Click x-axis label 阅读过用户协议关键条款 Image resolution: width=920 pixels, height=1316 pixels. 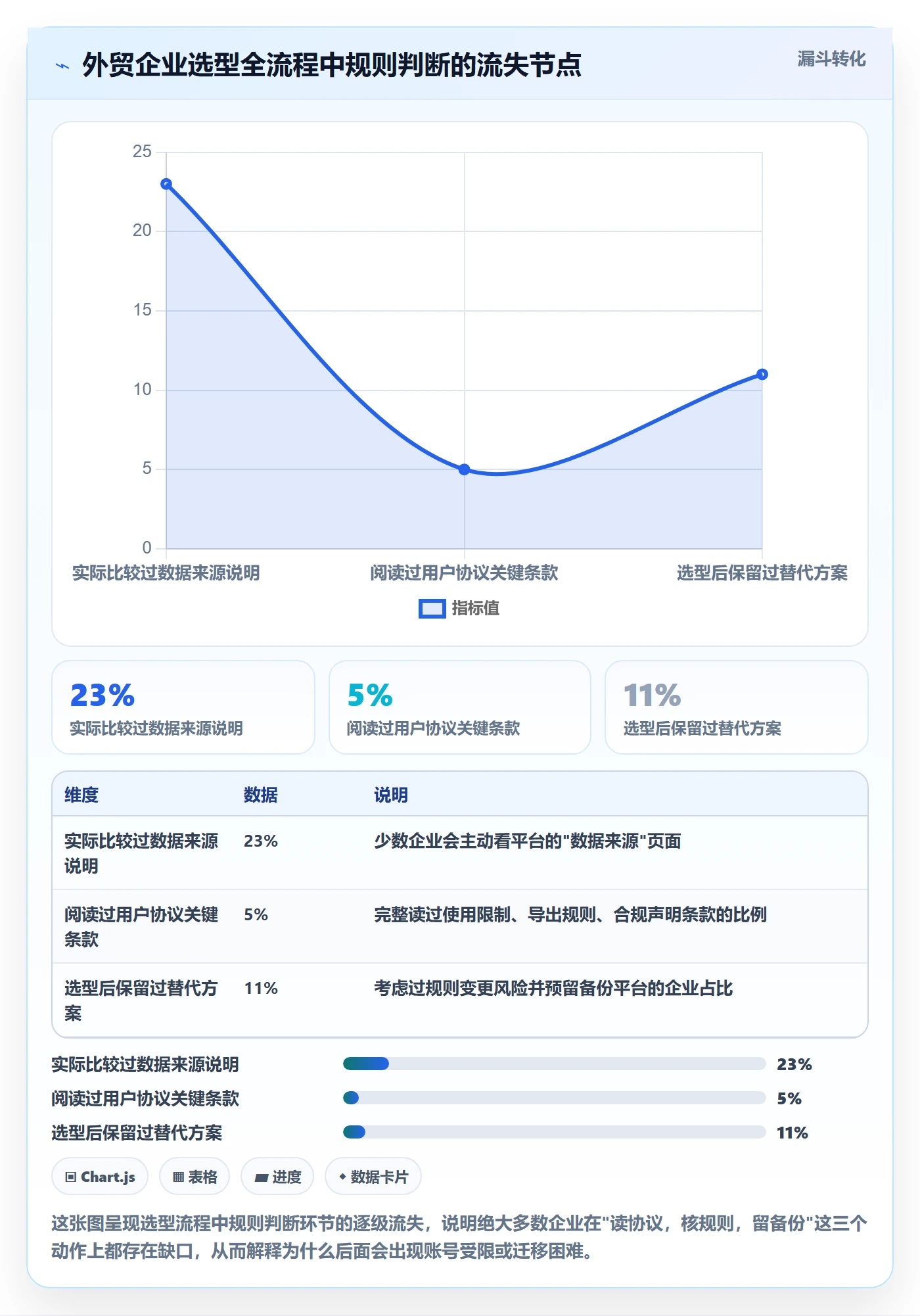(464, 573)
